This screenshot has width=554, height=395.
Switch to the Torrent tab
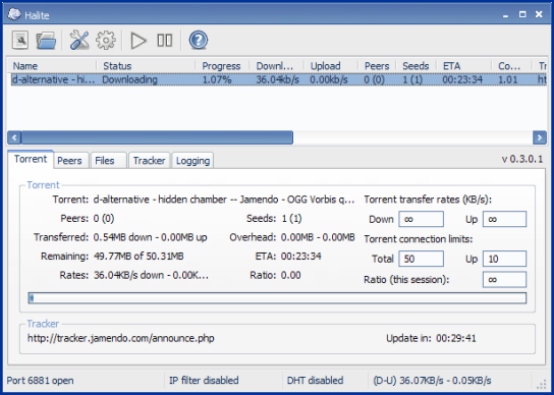coord(30,159)
